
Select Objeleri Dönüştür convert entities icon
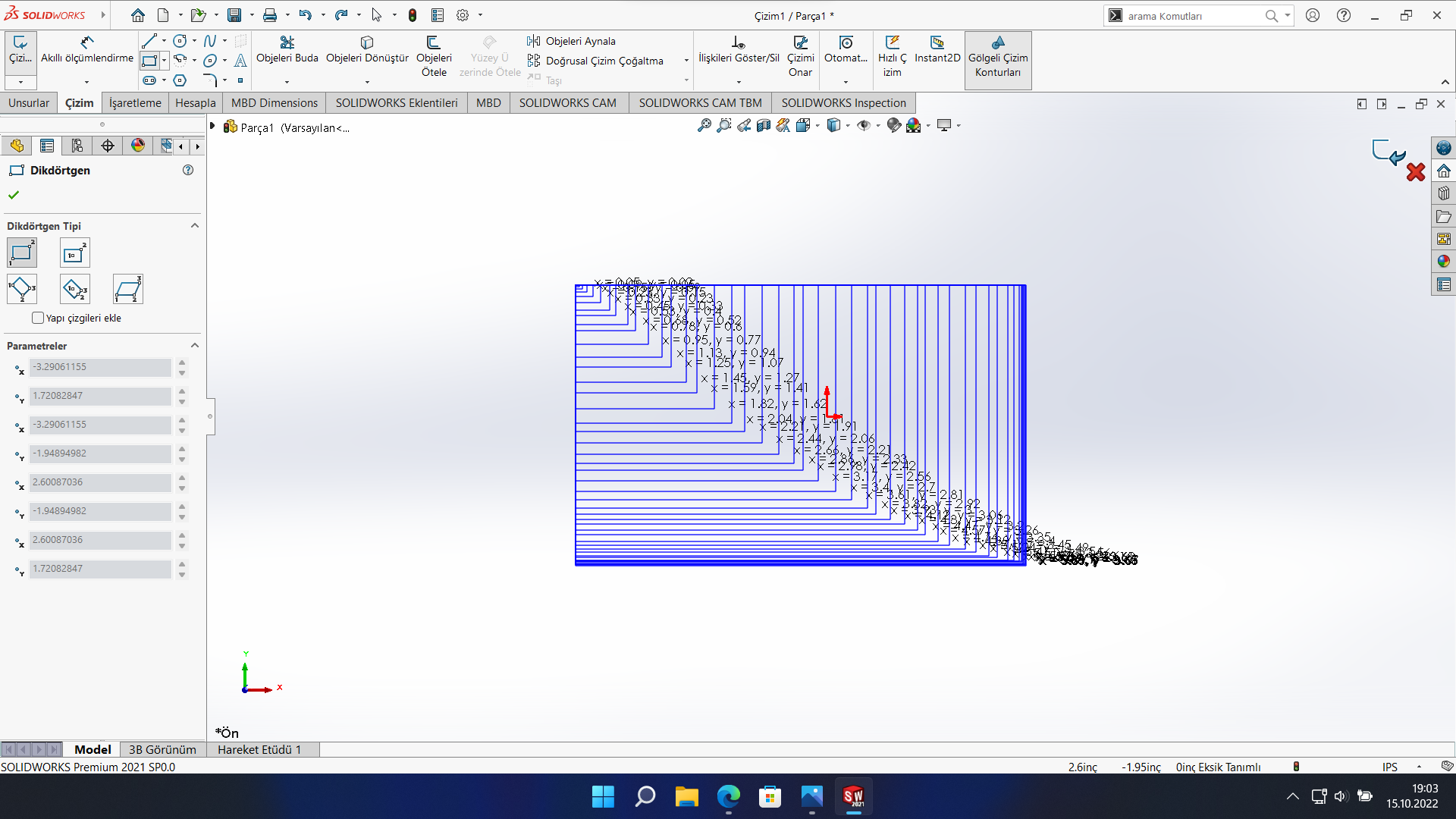367,42
